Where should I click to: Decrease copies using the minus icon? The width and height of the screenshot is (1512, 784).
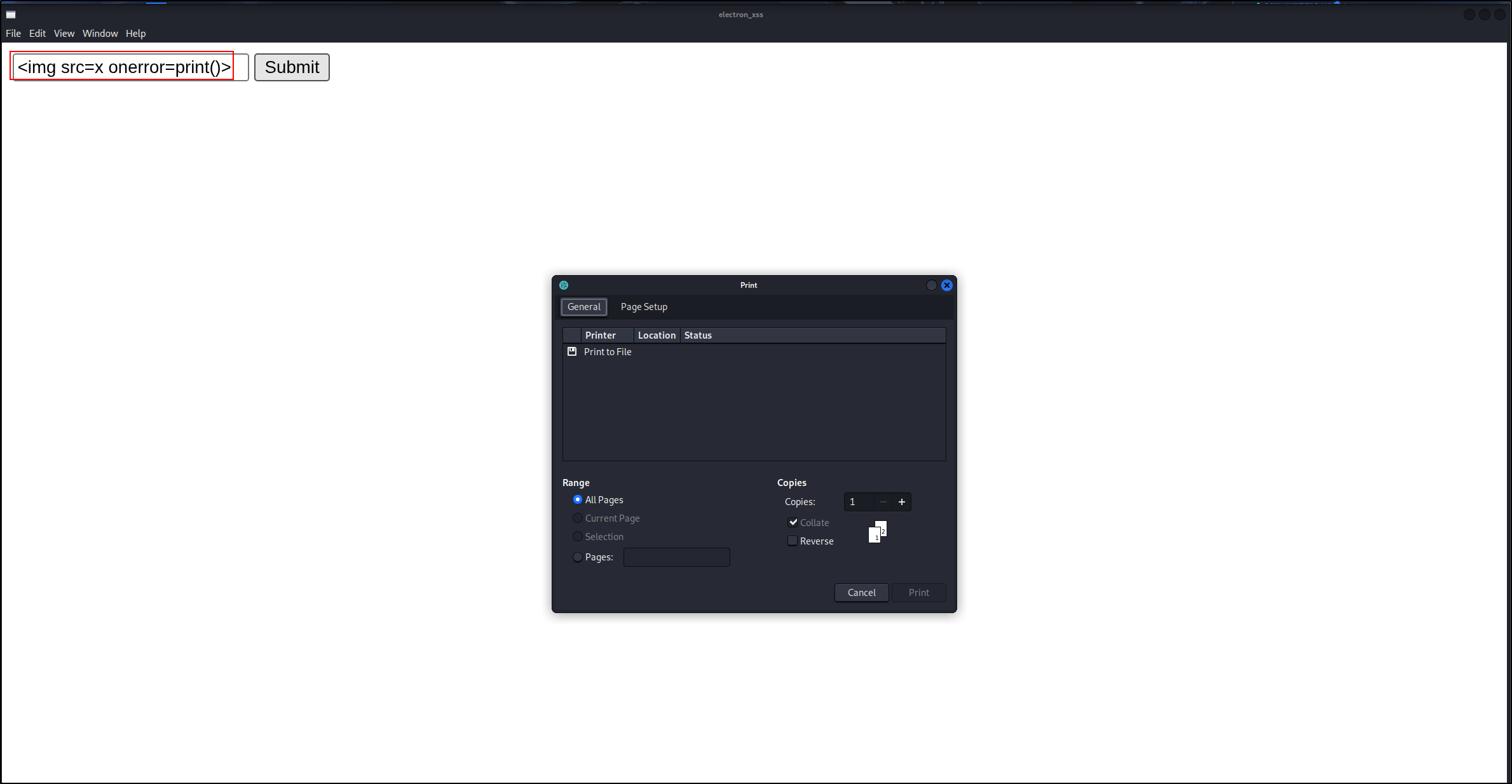coord(883,502)
